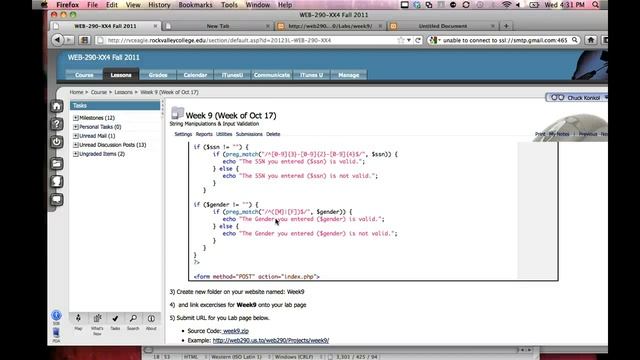Click the profile head sidebar icon

click(56, 182)
